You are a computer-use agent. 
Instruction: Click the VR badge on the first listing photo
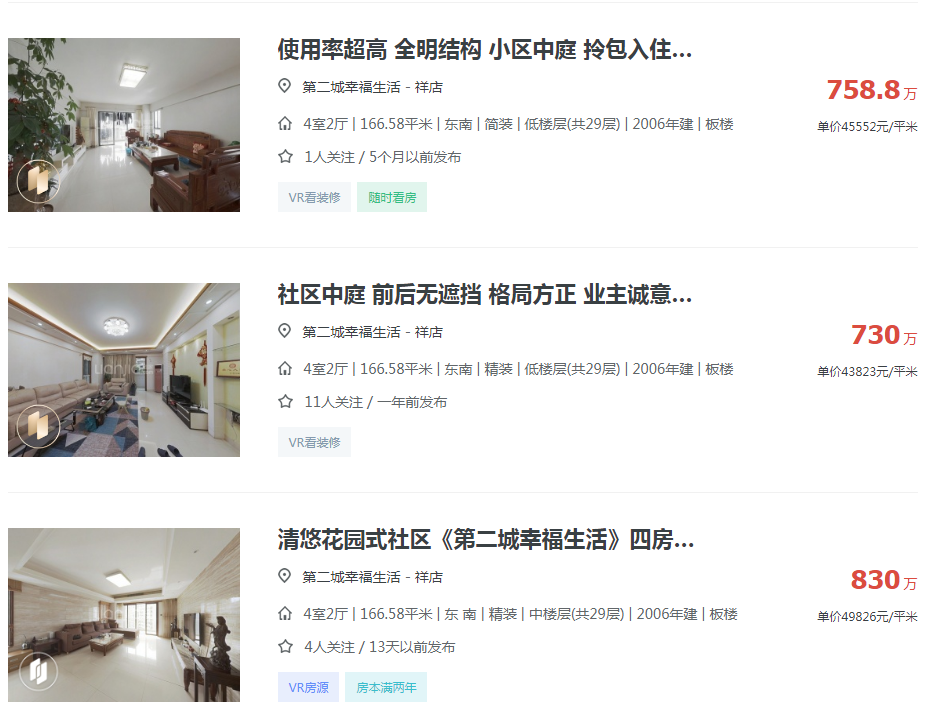(x=38, y=181)
